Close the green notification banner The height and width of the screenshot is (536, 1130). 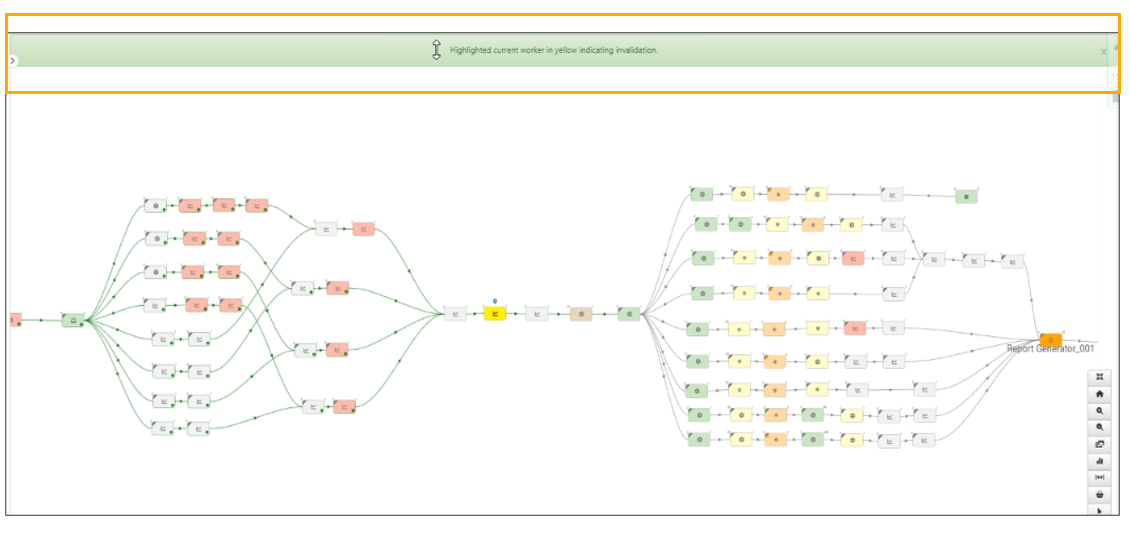tap(1103, 51)
